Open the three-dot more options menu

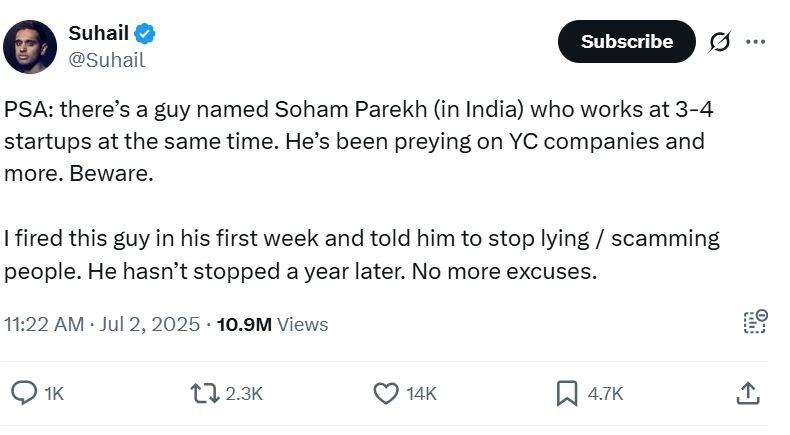[756, 42]
